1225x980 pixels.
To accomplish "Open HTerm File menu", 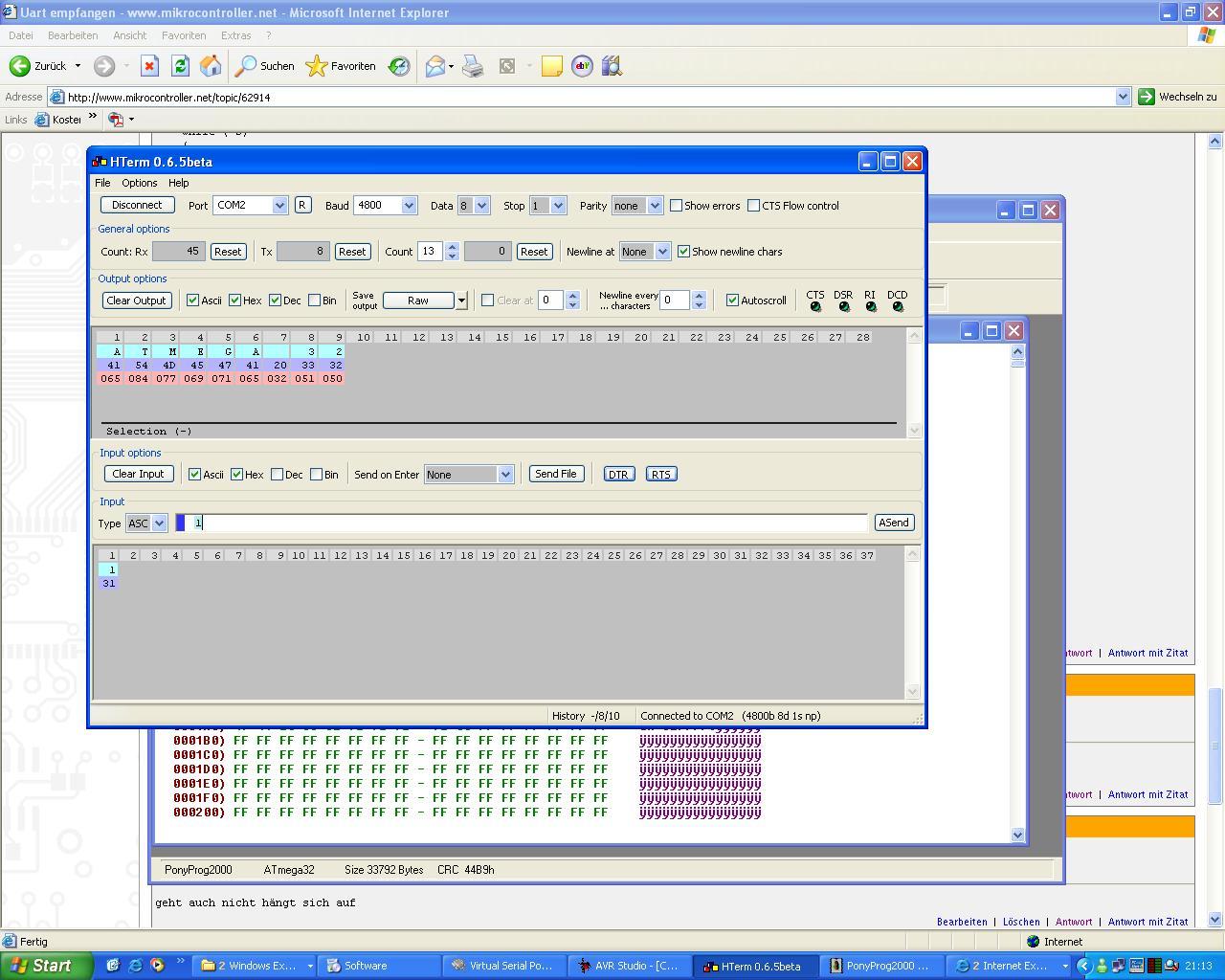I will [x=102, y=183].
